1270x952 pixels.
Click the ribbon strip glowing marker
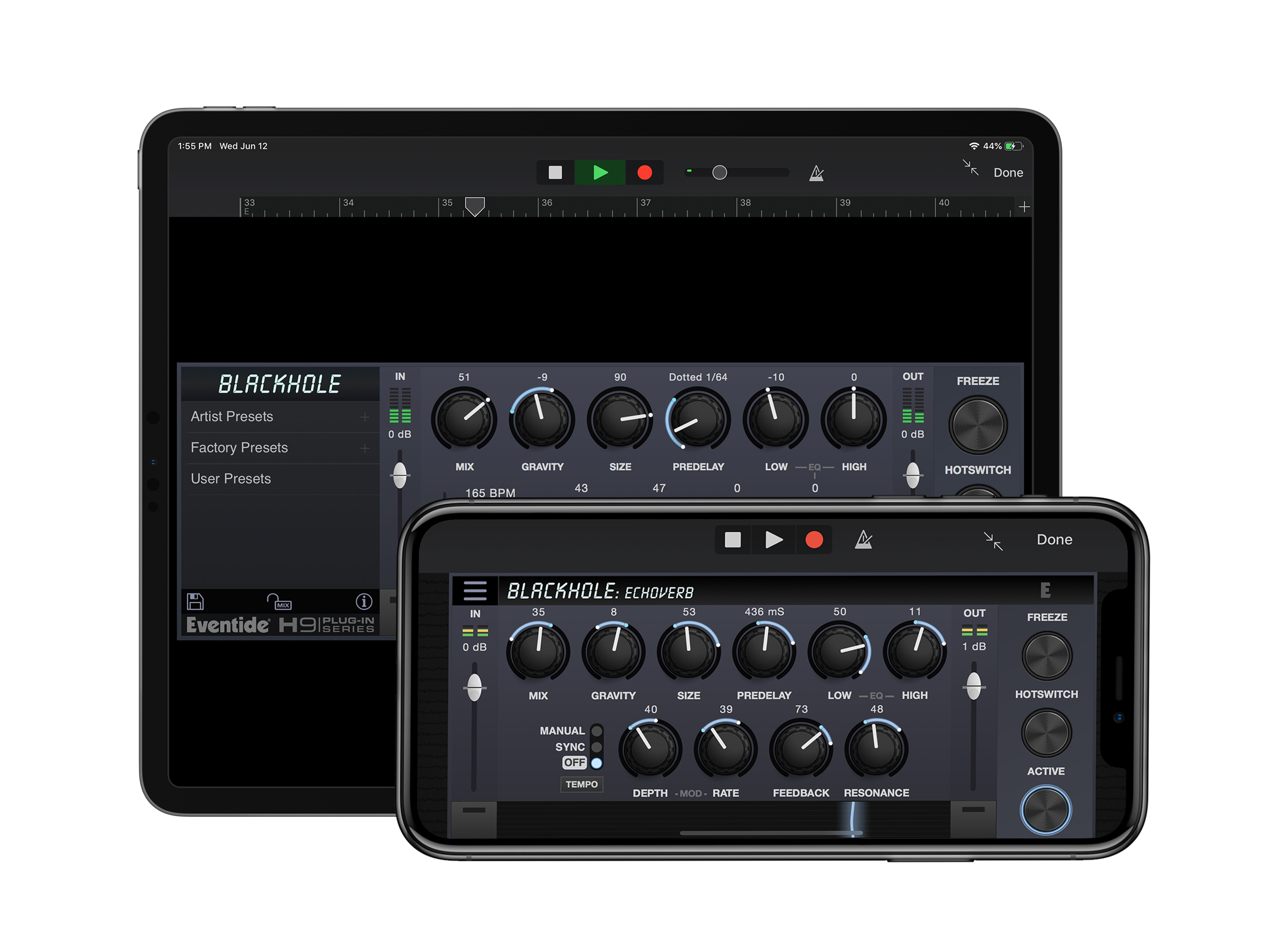pyautogui.click(x=853, y=820)
